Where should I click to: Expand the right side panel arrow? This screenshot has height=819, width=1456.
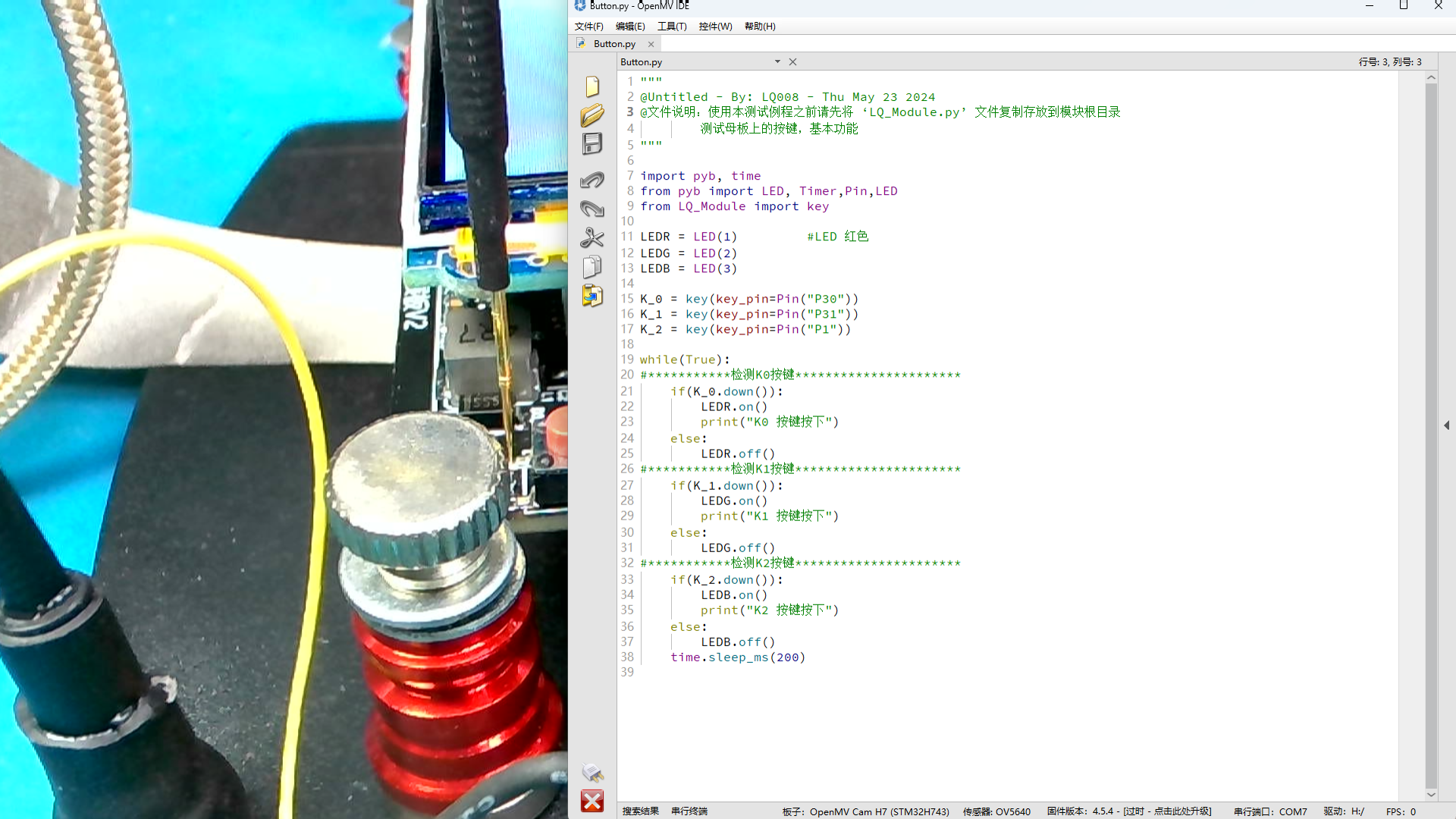(1446, 425)
